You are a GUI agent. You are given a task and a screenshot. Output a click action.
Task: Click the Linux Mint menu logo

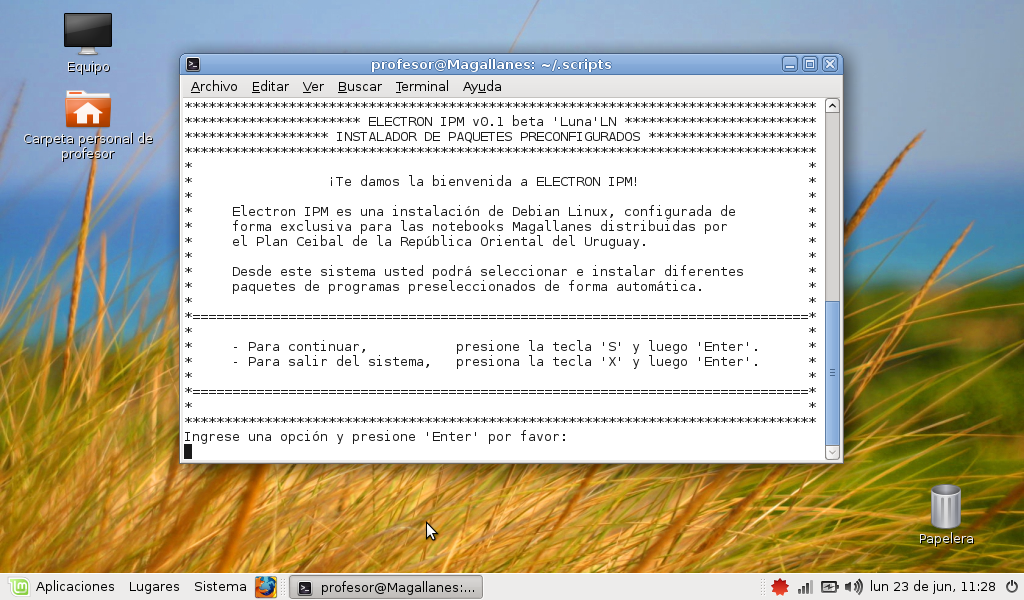19,587
